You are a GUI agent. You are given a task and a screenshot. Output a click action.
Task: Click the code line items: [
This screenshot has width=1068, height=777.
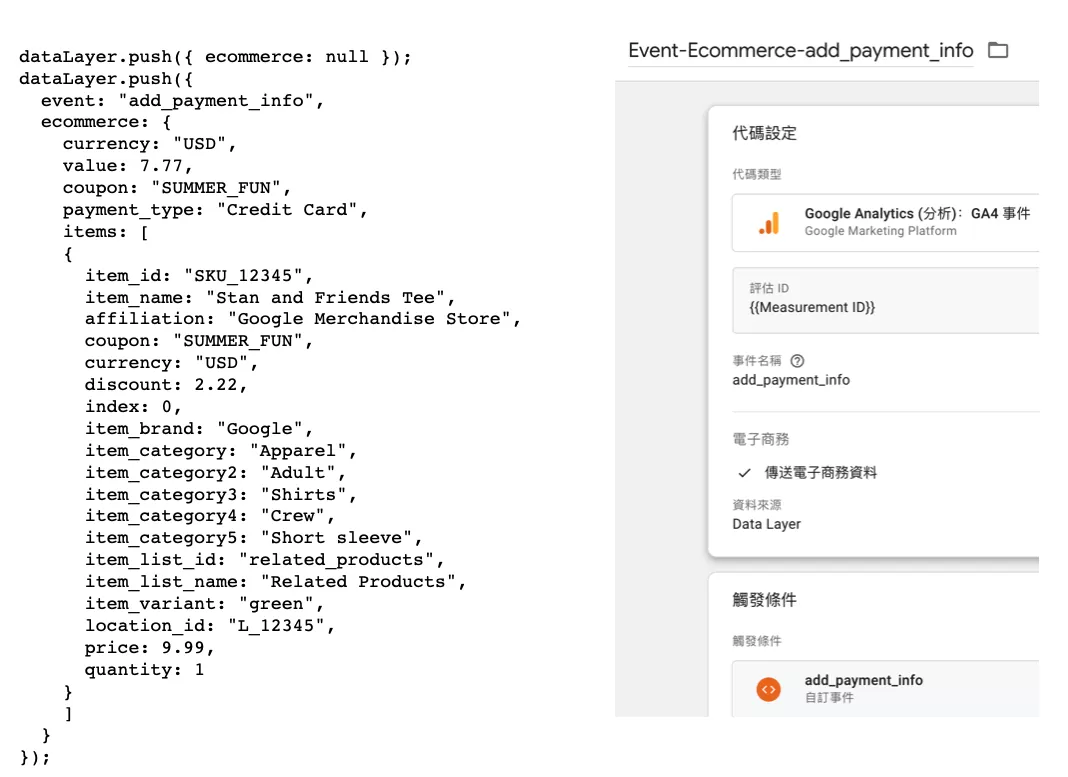106,232
